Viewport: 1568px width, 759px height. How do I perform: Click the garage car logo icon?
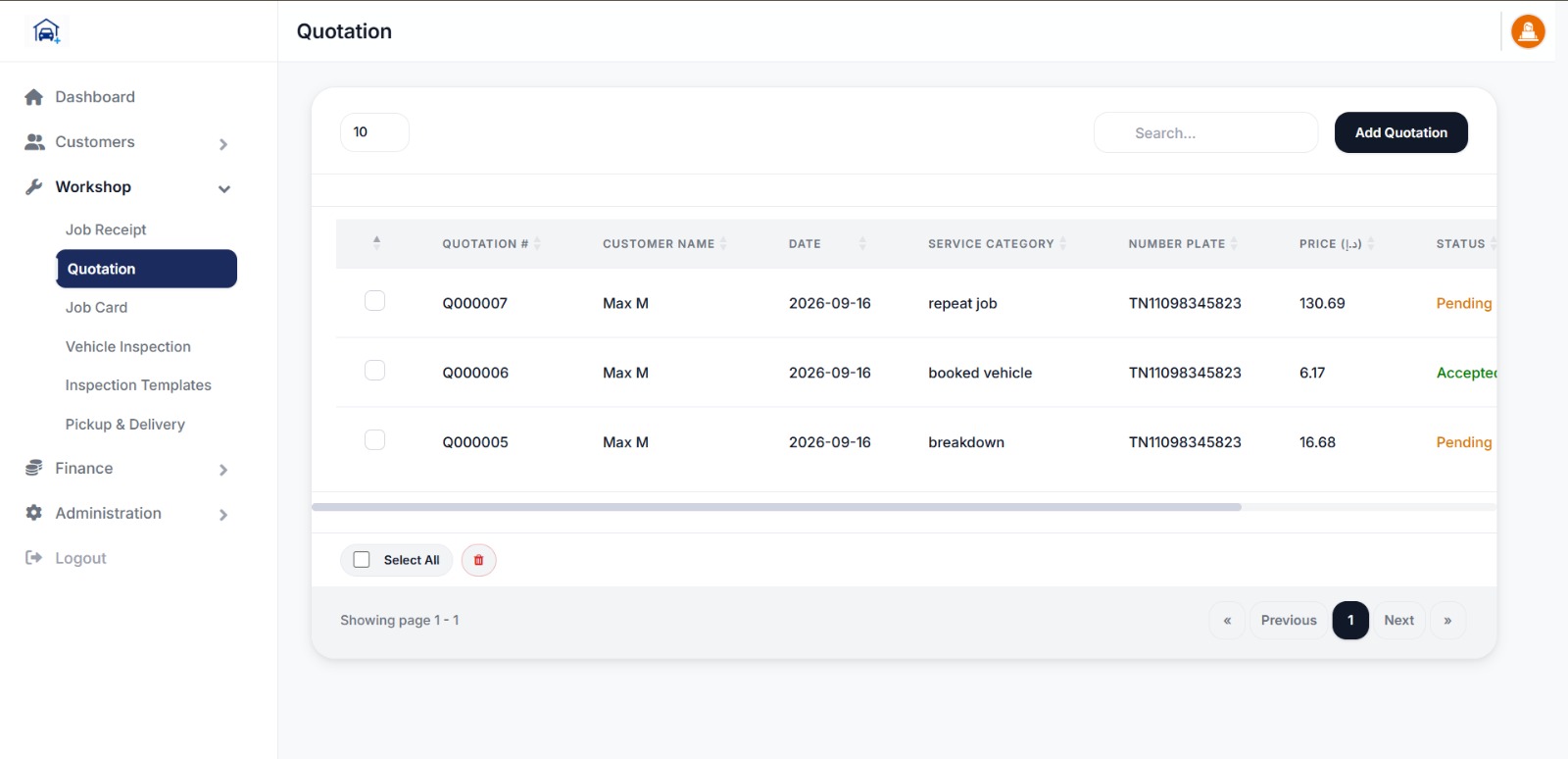(x=46, y=31)
